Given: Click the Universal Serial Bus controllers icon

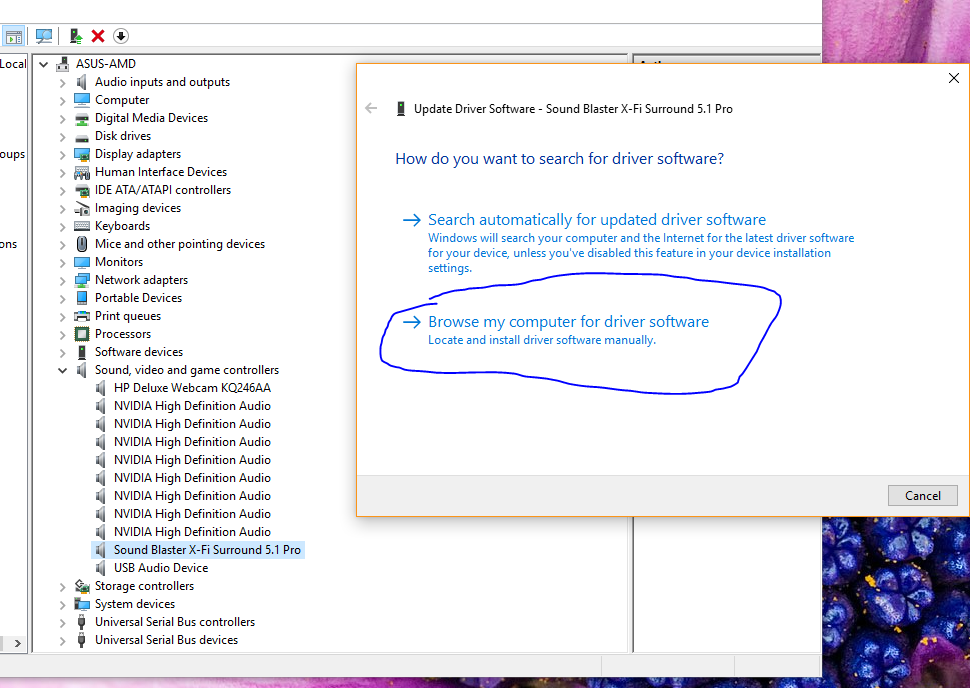Looking at the screenshot, I should click(82, 622).
